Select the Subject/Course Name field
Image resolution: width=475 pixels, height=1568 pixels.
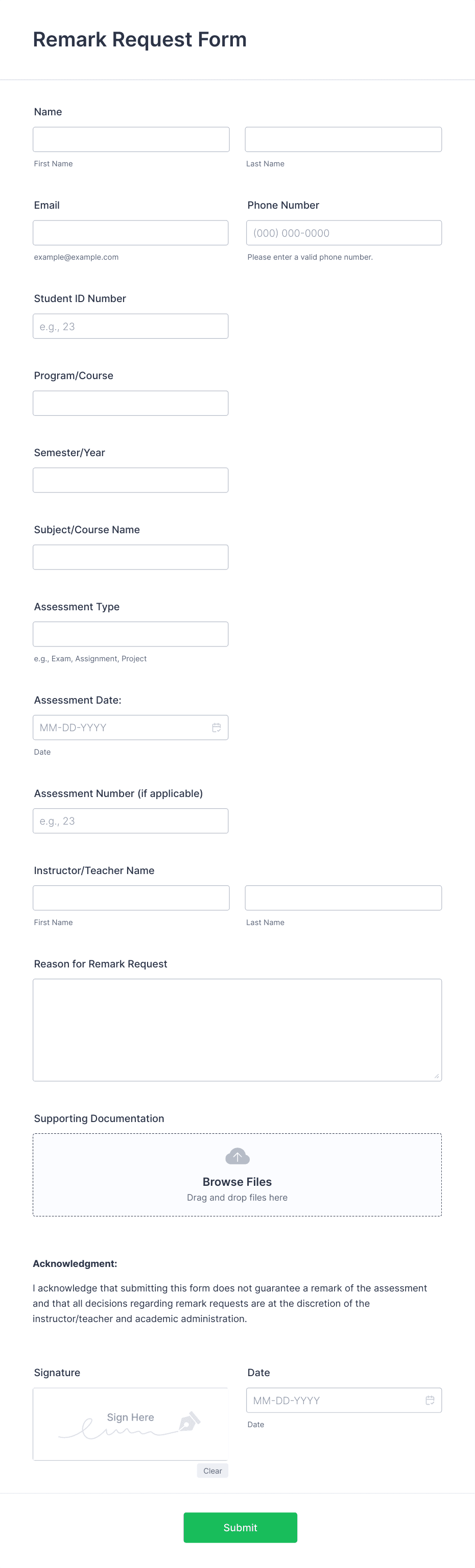coord(131,556)
